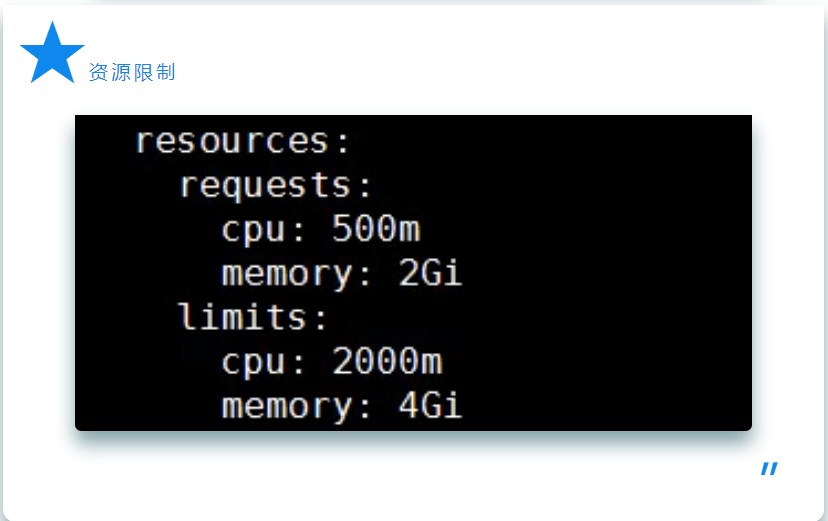Click the 限制 characters in the heading
This screenshot has height=521, width=828.
[x=154, y=72]
